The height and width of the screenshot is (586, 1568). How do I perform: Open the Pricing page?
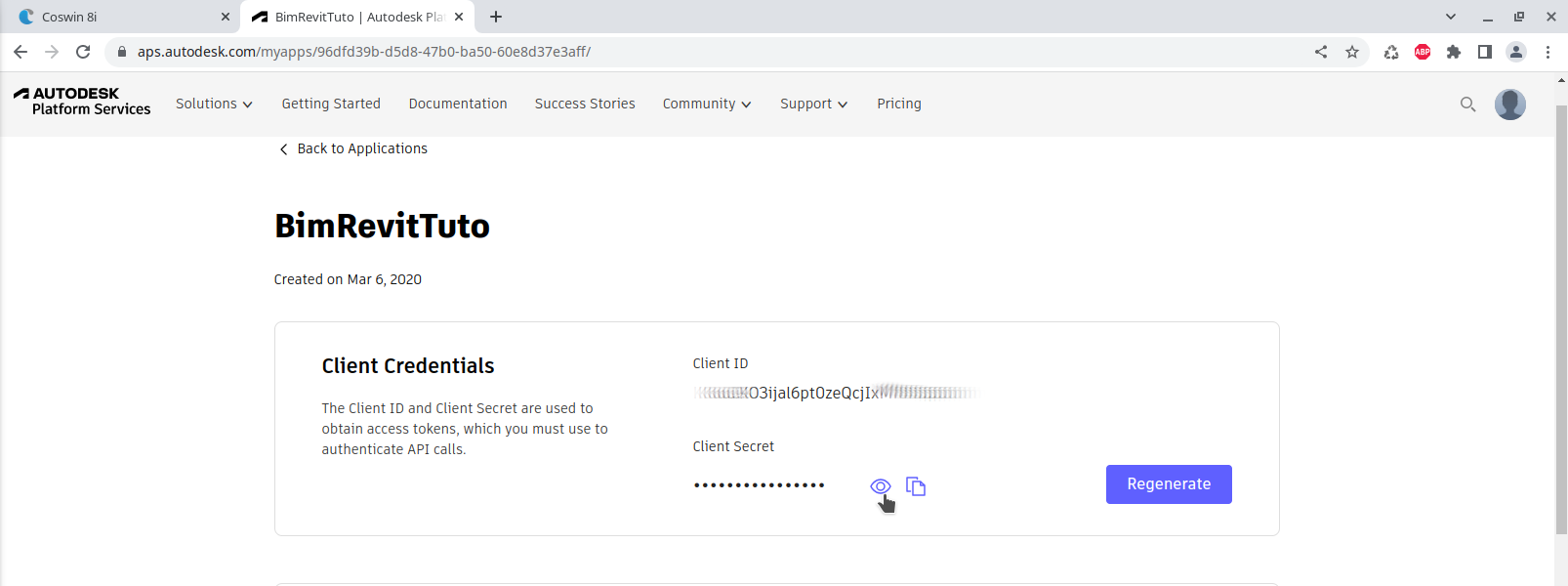tap(899, 104)
